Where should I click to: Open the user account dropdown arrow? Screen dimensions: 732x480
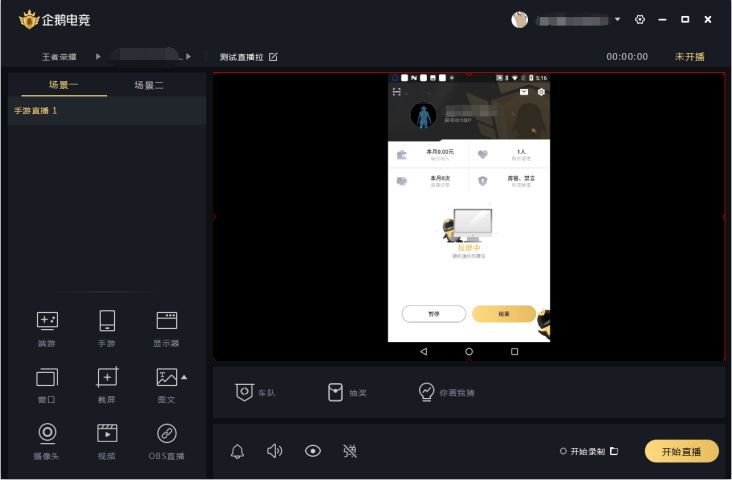[x=617, y=20]
